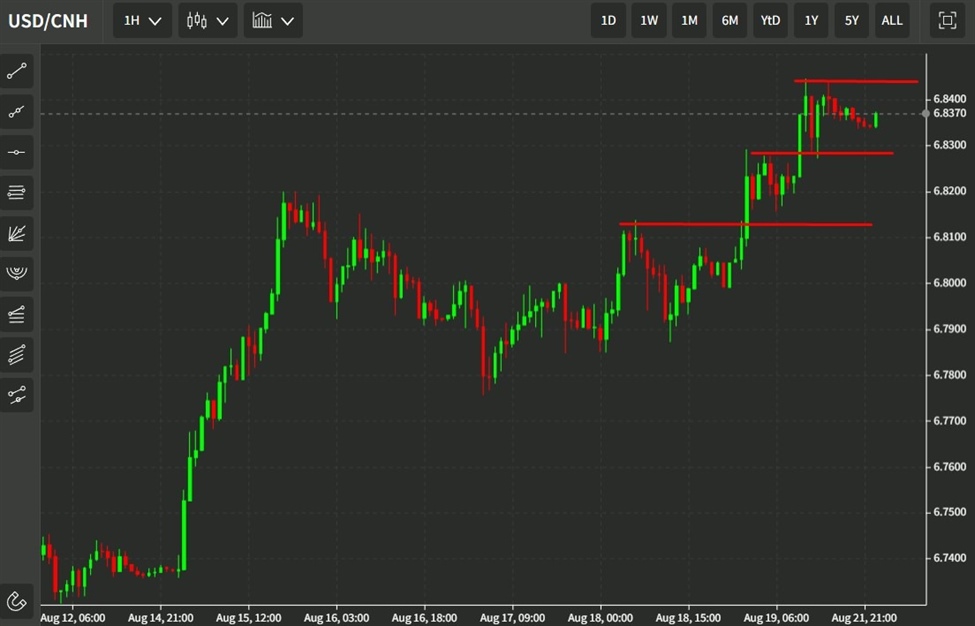Open the pitchfork drawing tool

point(17,313)
